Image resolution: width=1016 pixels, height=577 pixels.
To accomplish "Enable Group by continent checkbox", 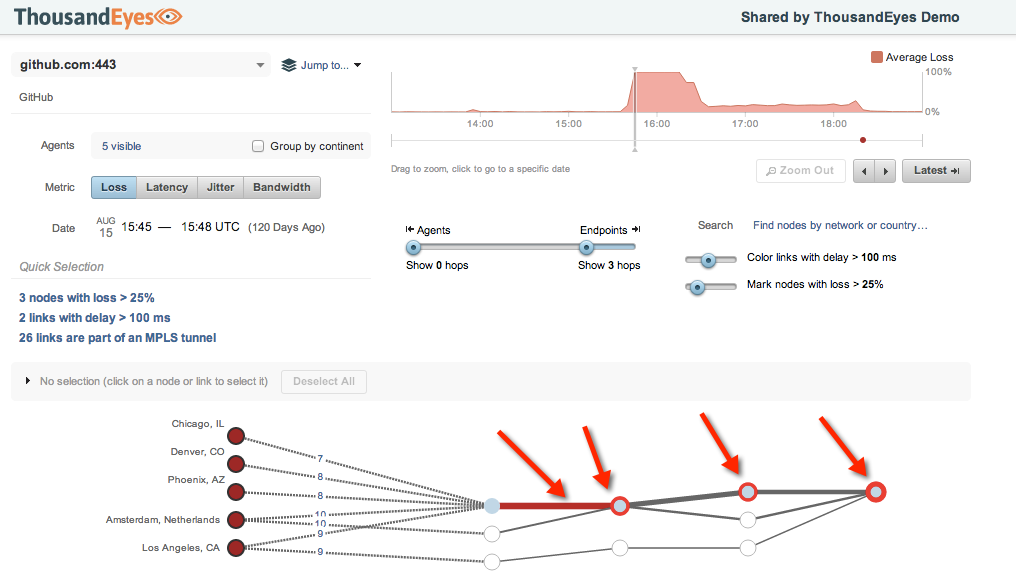I will point(259,146).
